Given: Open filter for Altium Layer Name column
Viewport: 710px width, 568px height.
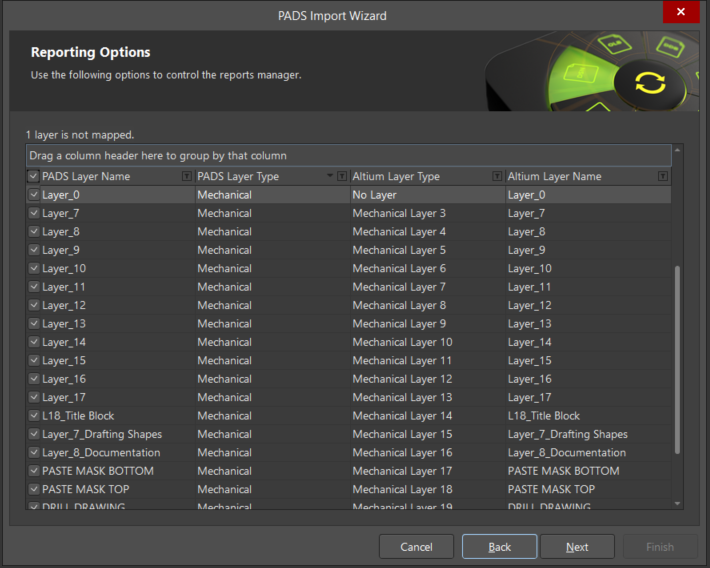Looking at the screenshot, I should (663, 176).
